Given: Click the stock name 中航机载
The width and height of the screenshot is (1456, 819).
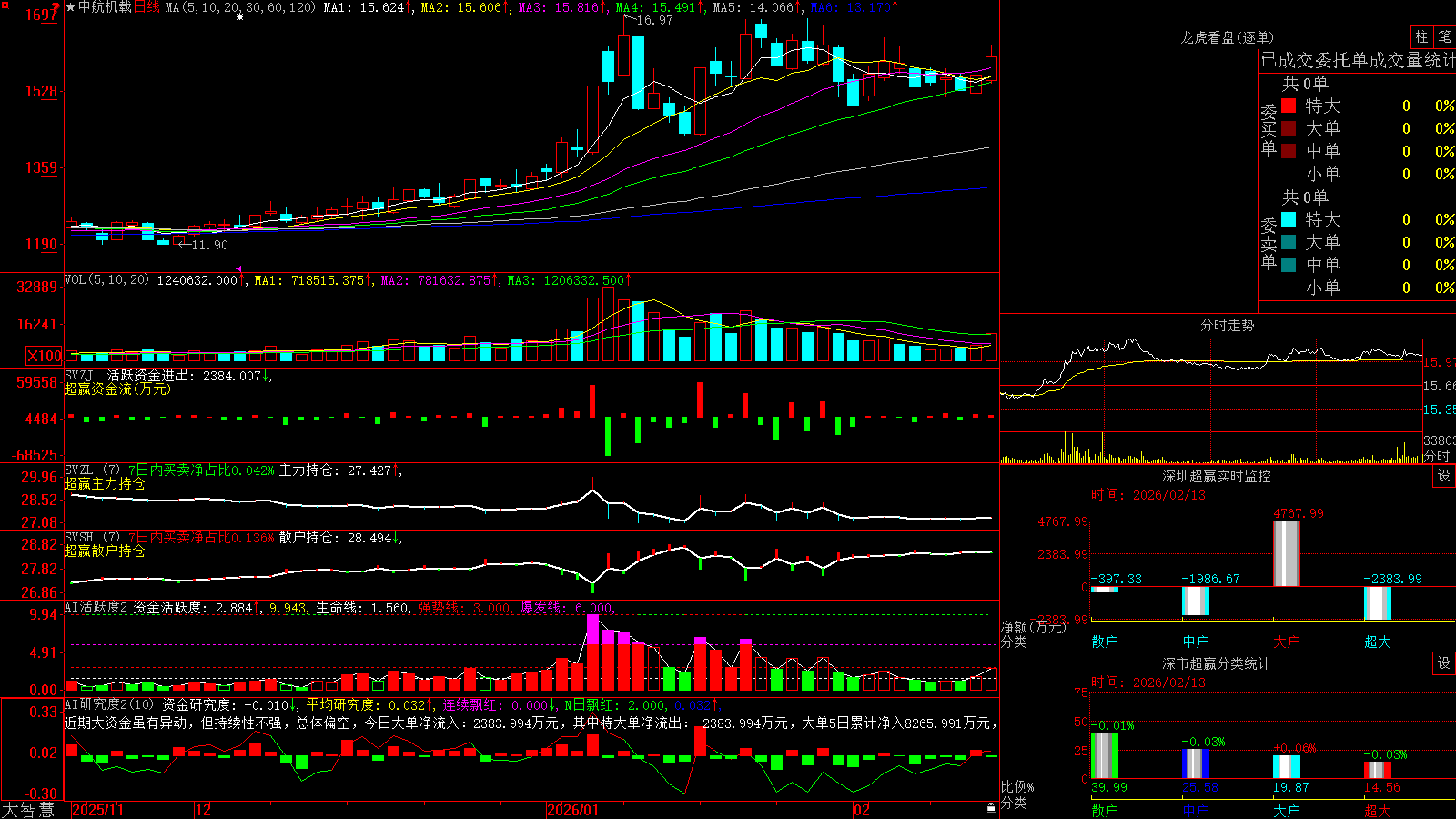Looking at the screenshot, I should (x=106, y=7).
